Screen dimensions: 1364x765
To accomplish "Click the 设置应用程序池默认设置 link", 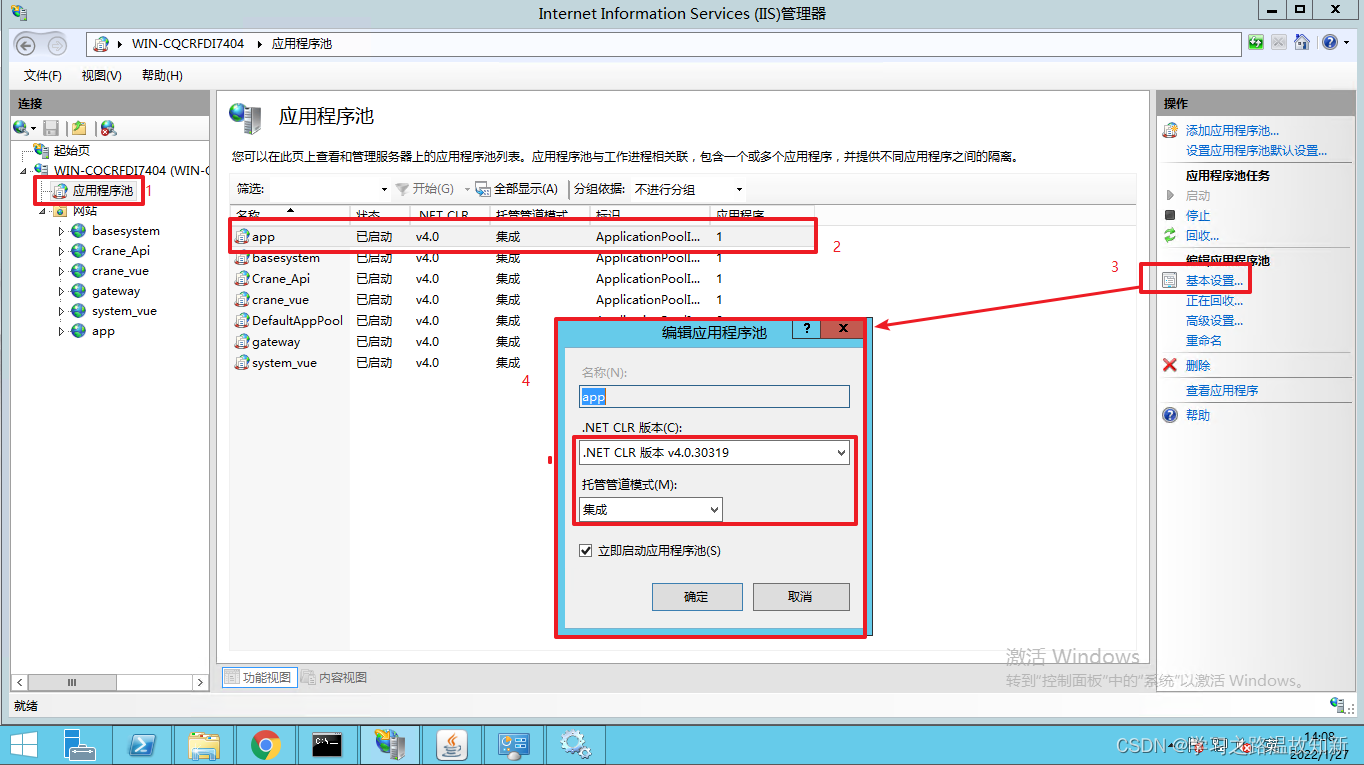I will [1256, 151].
